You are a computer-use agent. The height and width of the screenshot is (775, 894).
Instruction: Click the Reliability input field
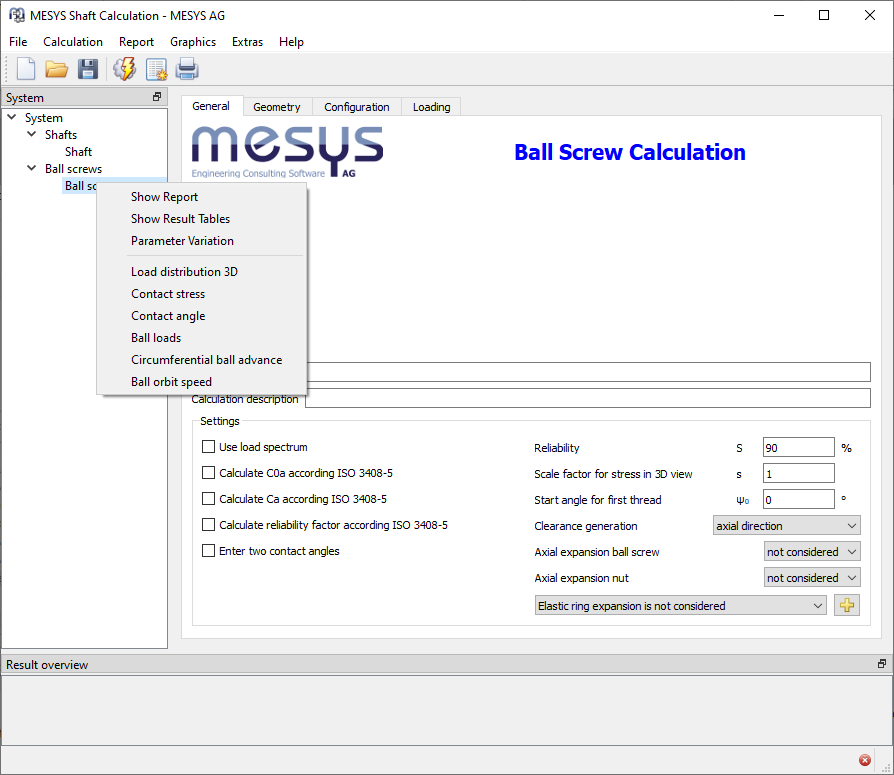pos(798,448)
